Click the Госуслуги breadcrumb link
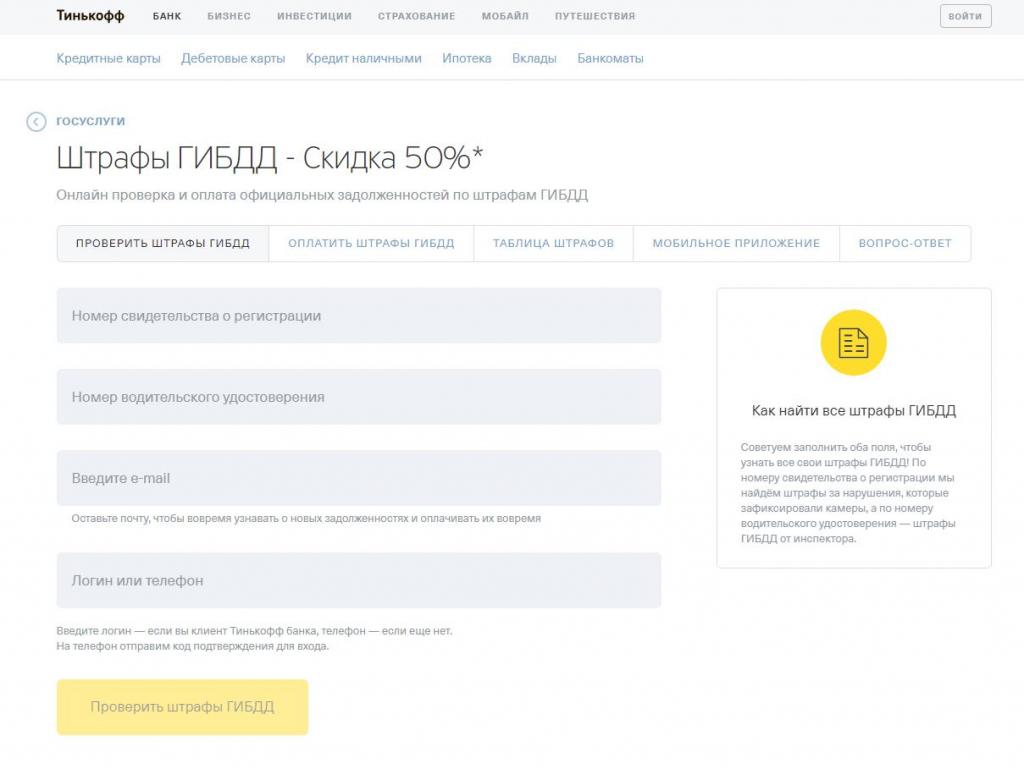Viewport: 1024px width, 769px height. tap(90, 121)
